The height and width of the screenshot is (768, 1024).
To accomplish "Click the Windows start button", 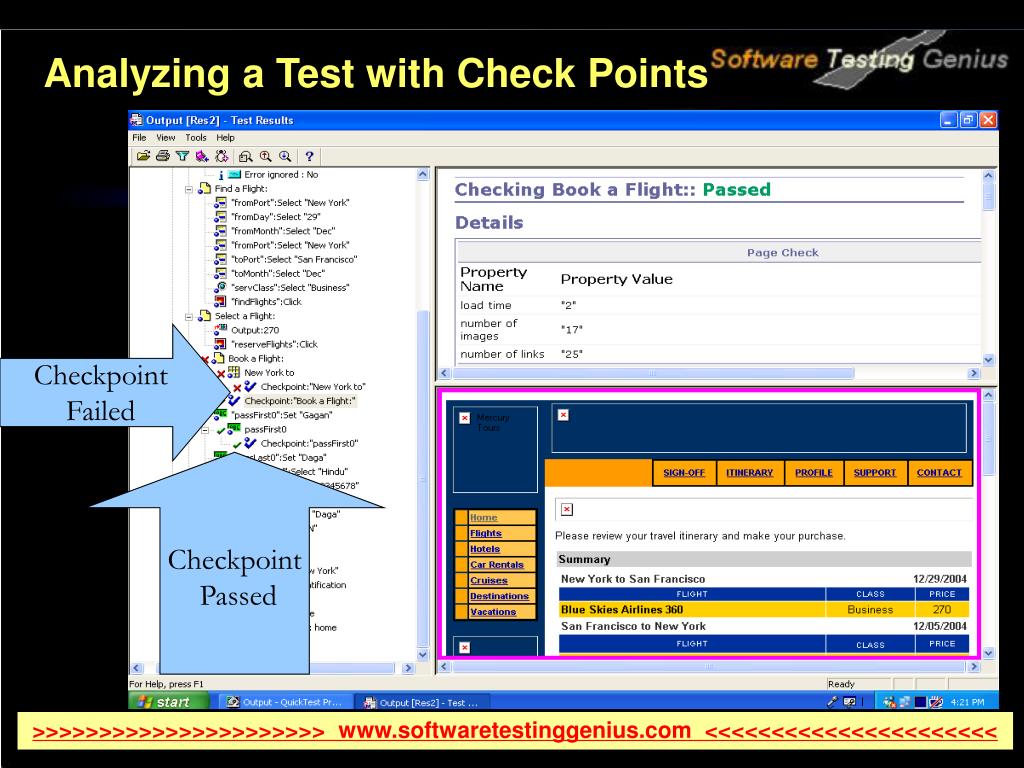I will 168,702.
